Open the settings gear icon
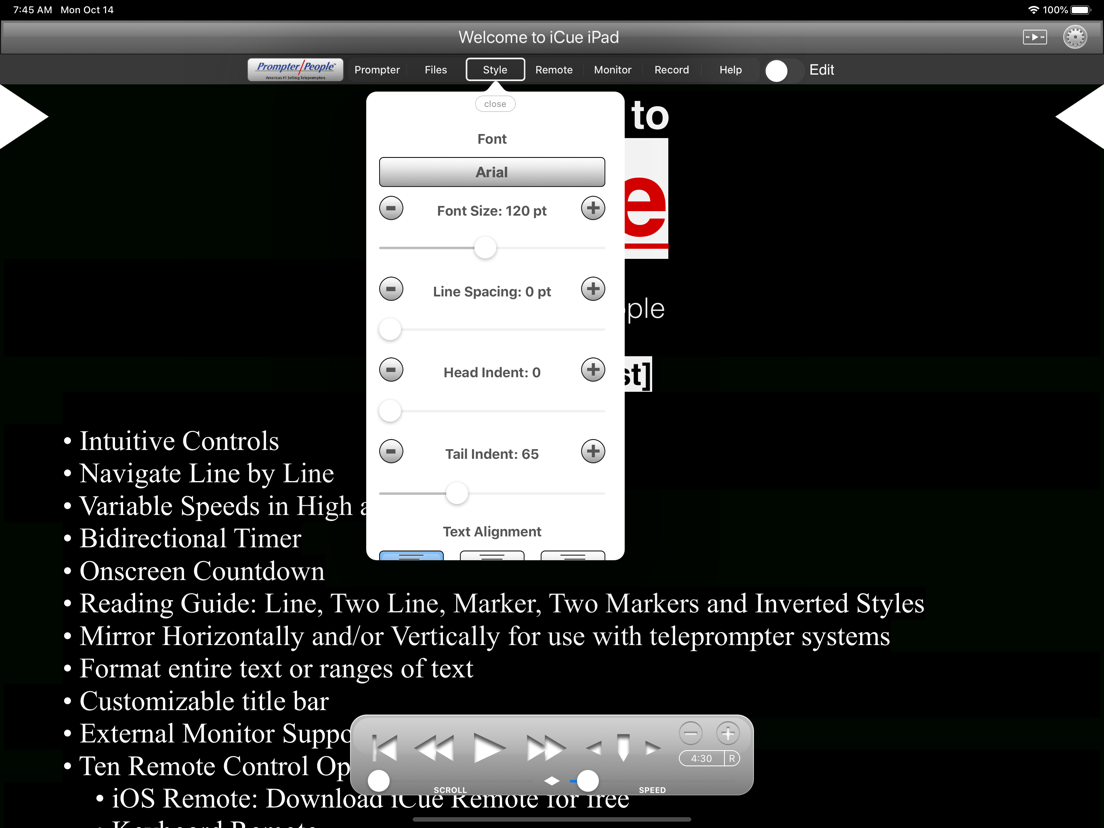The width and height of the screenshot is (1104, 828). click(x=1074, y=37)
